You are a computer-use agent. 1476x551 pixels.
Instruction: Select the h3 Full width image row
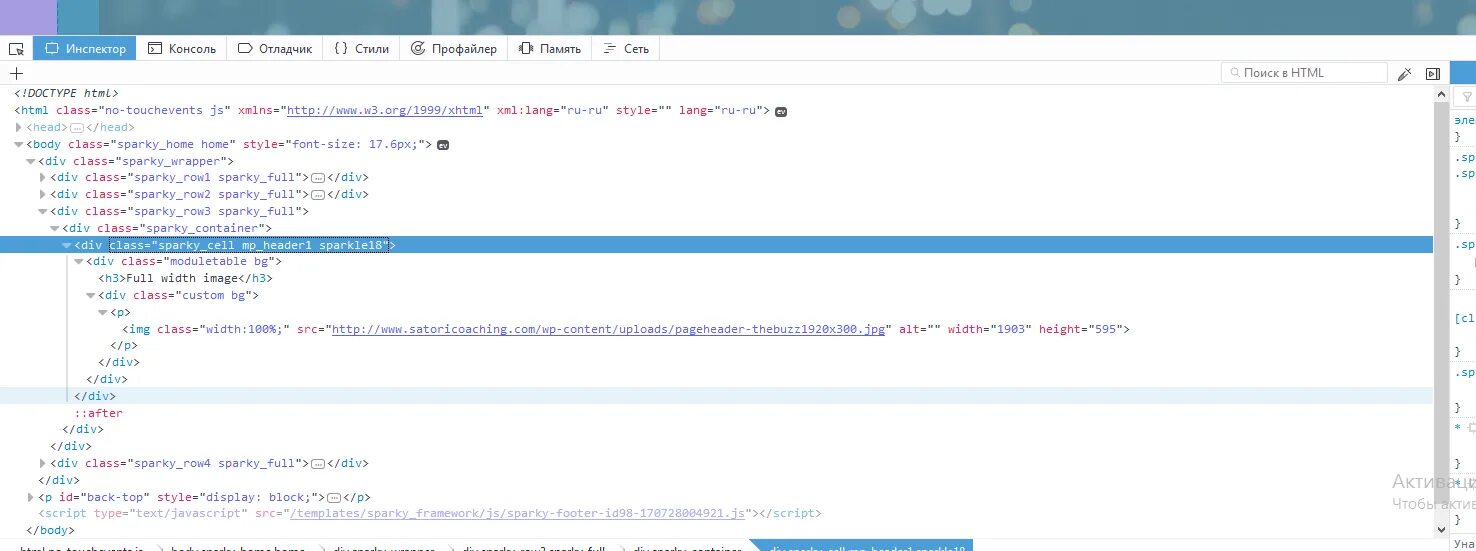click(x=716, y=279)
